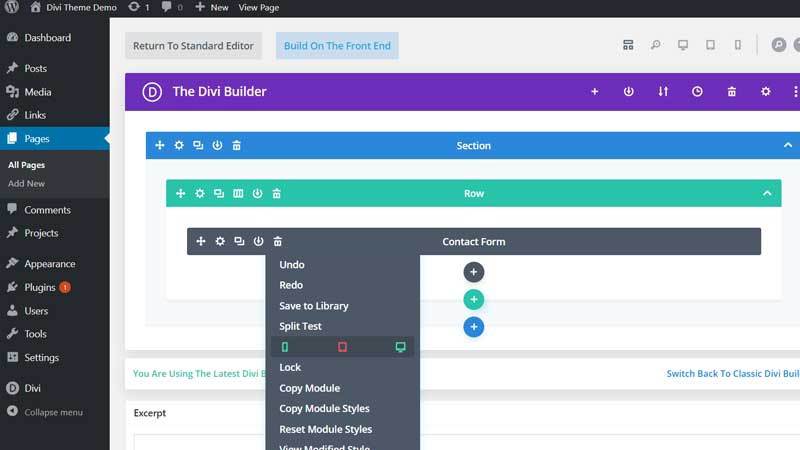Click View Page in admin bar

259,7
